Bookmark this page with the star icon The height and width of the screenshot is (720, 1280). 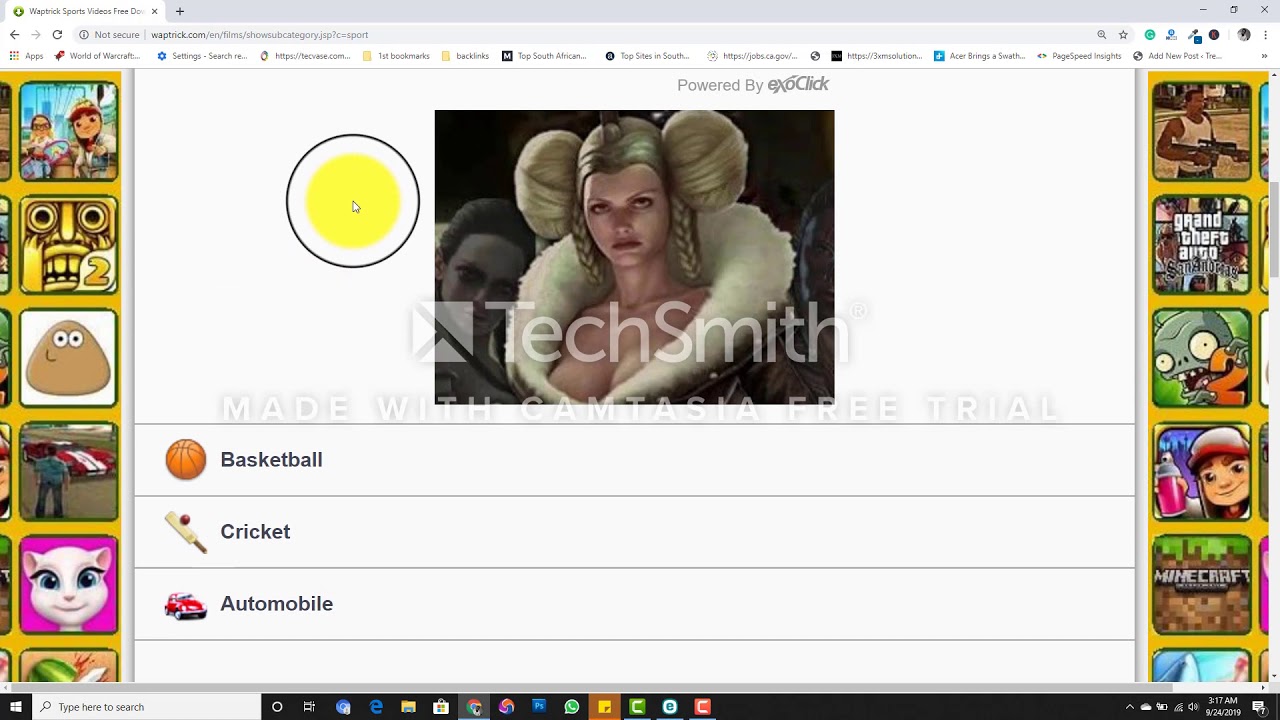(1124, 34)
